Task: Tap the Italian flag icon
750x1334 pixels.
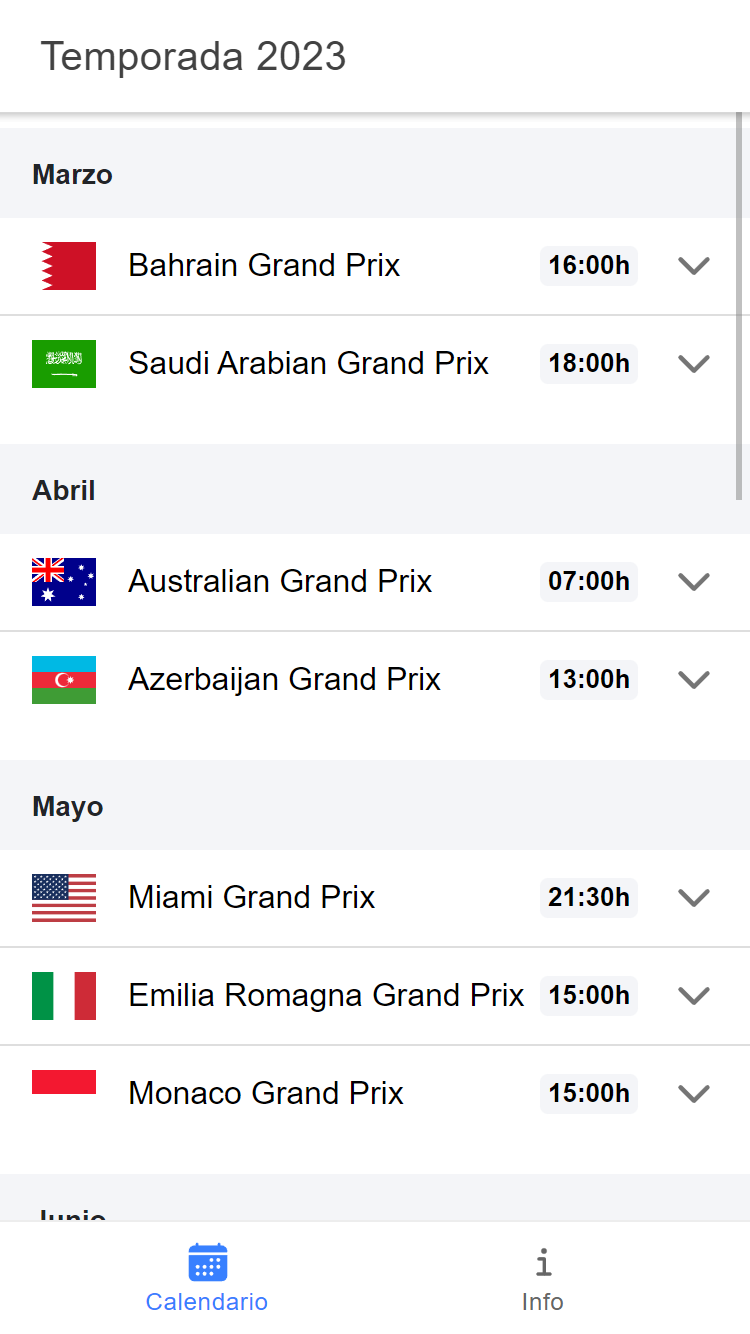Action: click(x=64, y=996)
